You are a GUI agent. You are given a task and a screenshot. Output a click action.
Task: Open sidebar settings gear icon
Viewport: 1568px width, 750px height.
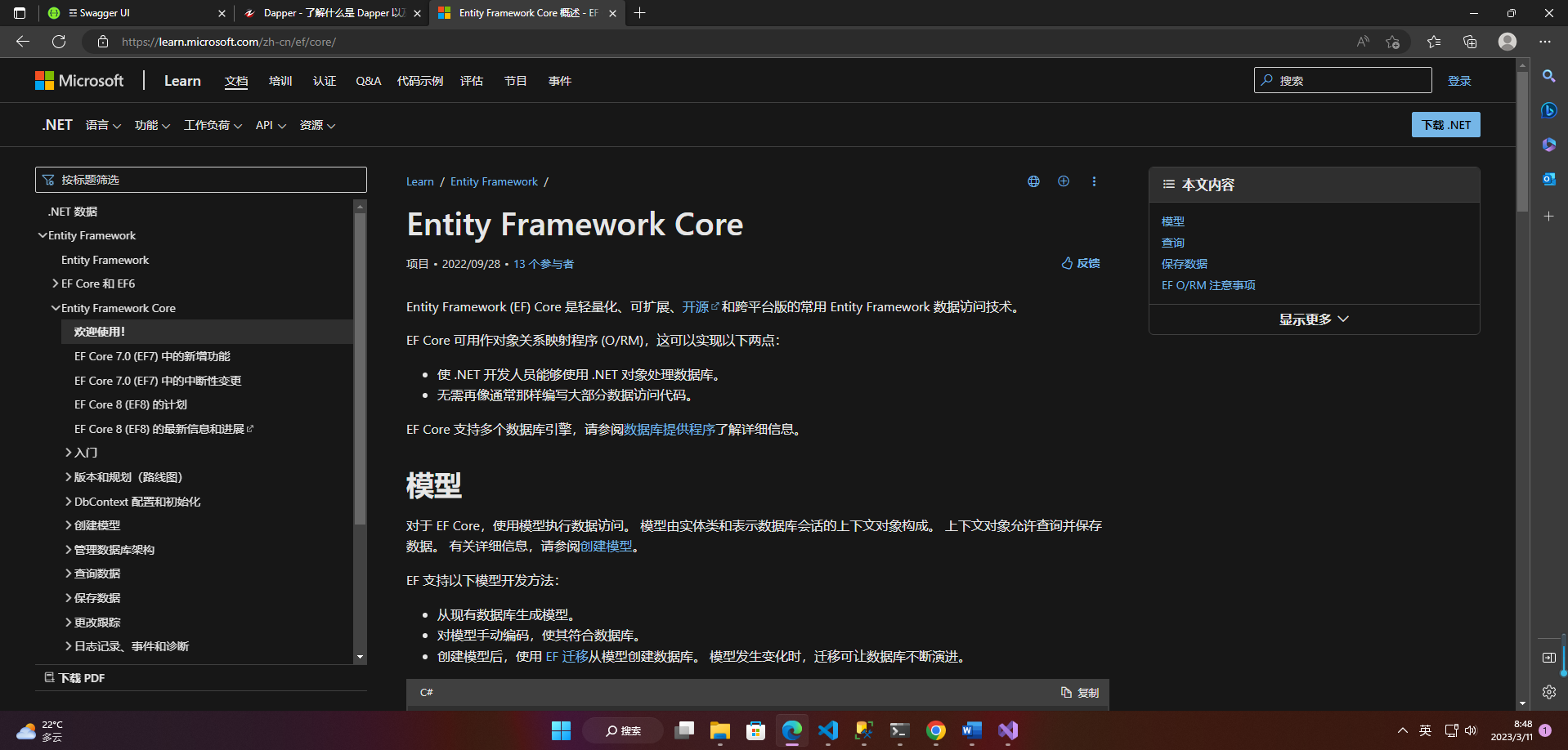[x=1548, y=692]
